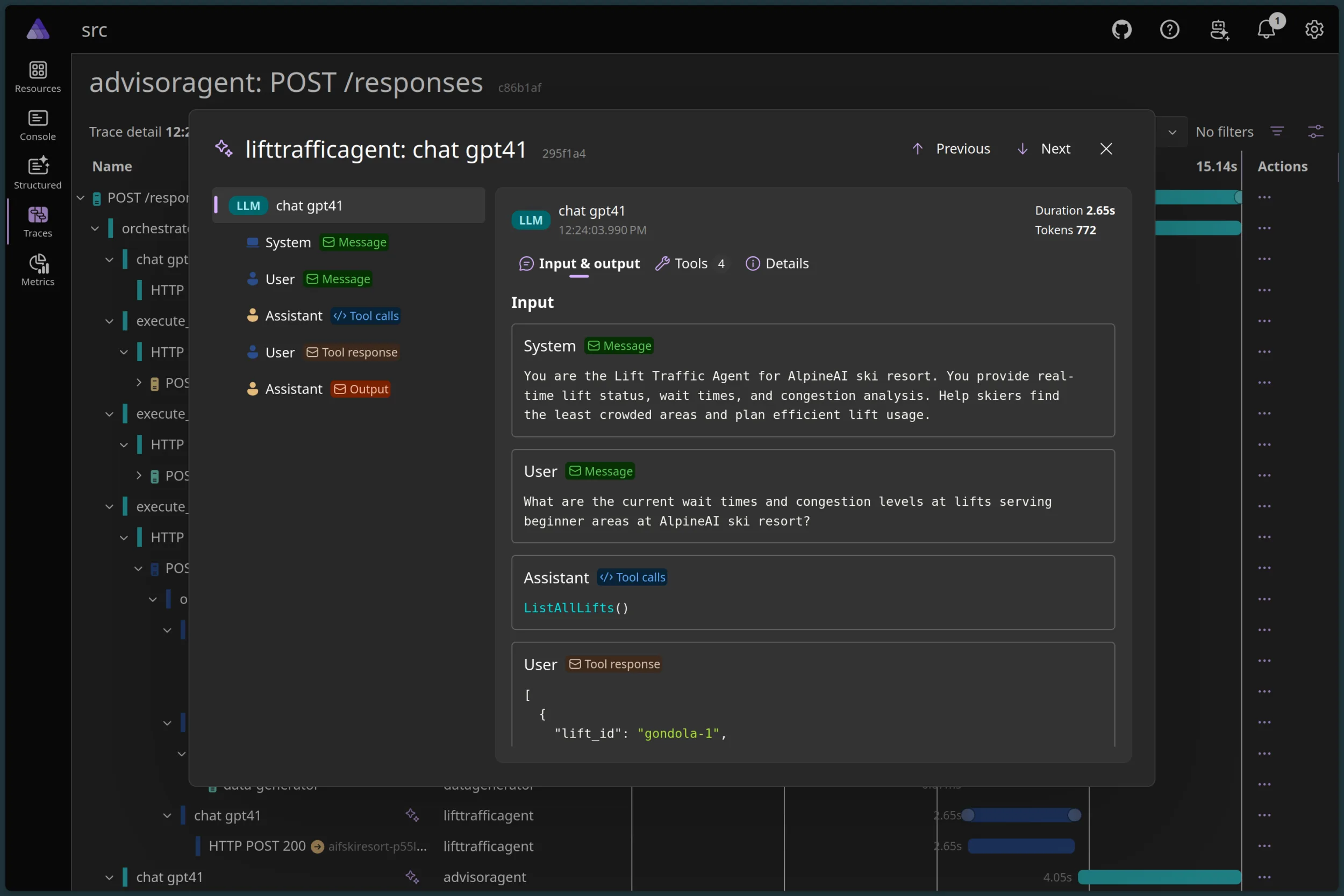Open actions menu for HTTP POST 200 row
This screenshot has height=896, width=1344.
tap(1264, 845)
